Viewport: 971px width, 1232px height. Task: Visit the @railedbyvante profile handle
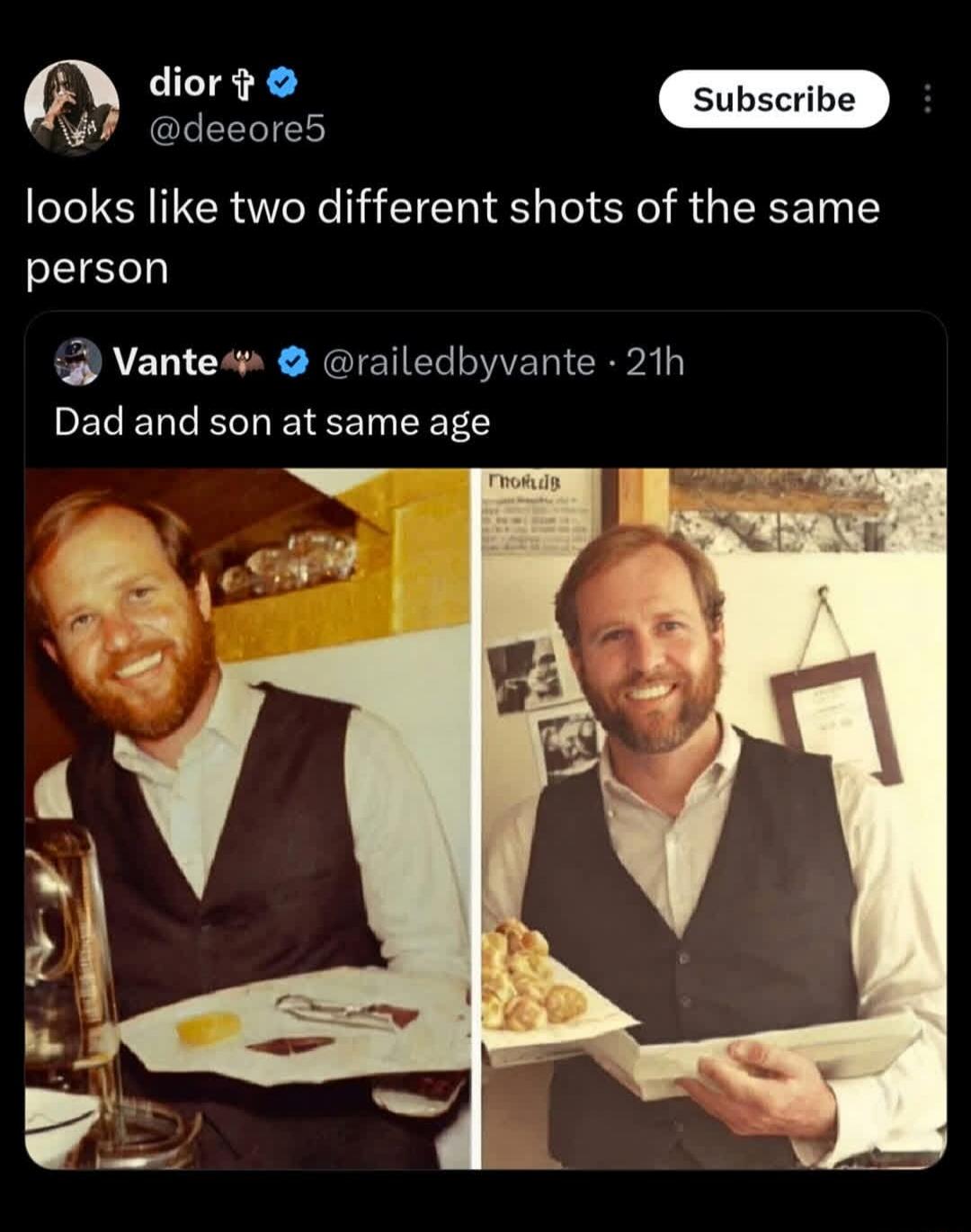tap(457, 362)
